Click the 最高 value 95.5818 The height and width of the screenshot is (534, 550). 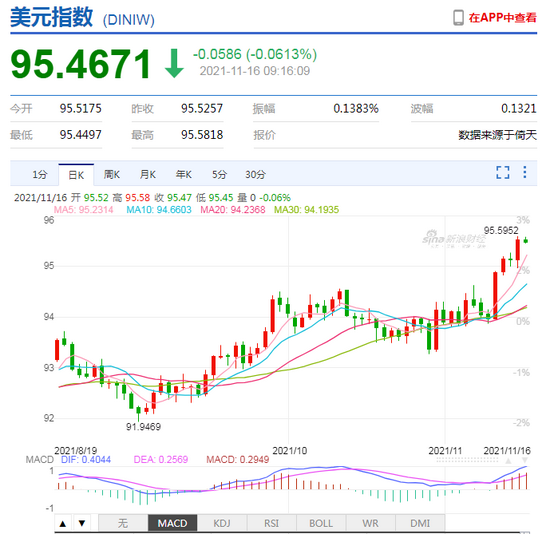click(x=202, y=135)
